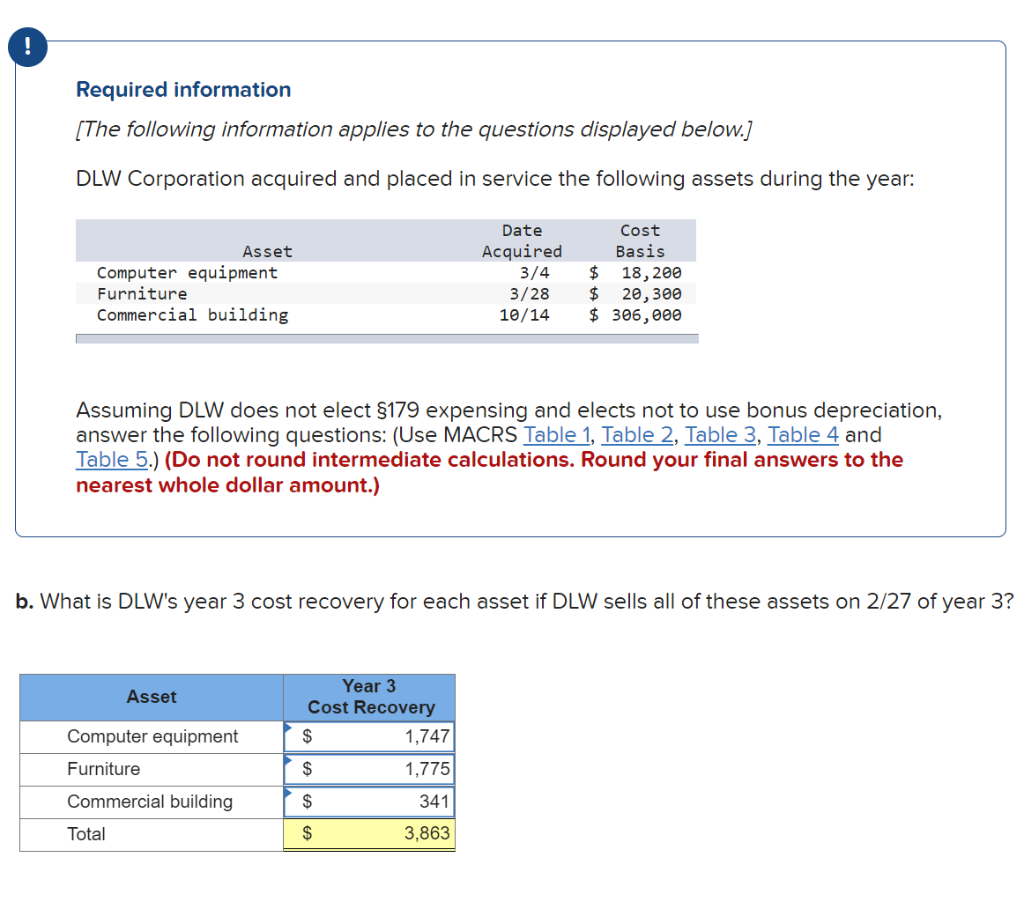Viewport: 1024px width, 909px height.
Task: Select the Furniture row label in answer table
Action: (103, 769)
